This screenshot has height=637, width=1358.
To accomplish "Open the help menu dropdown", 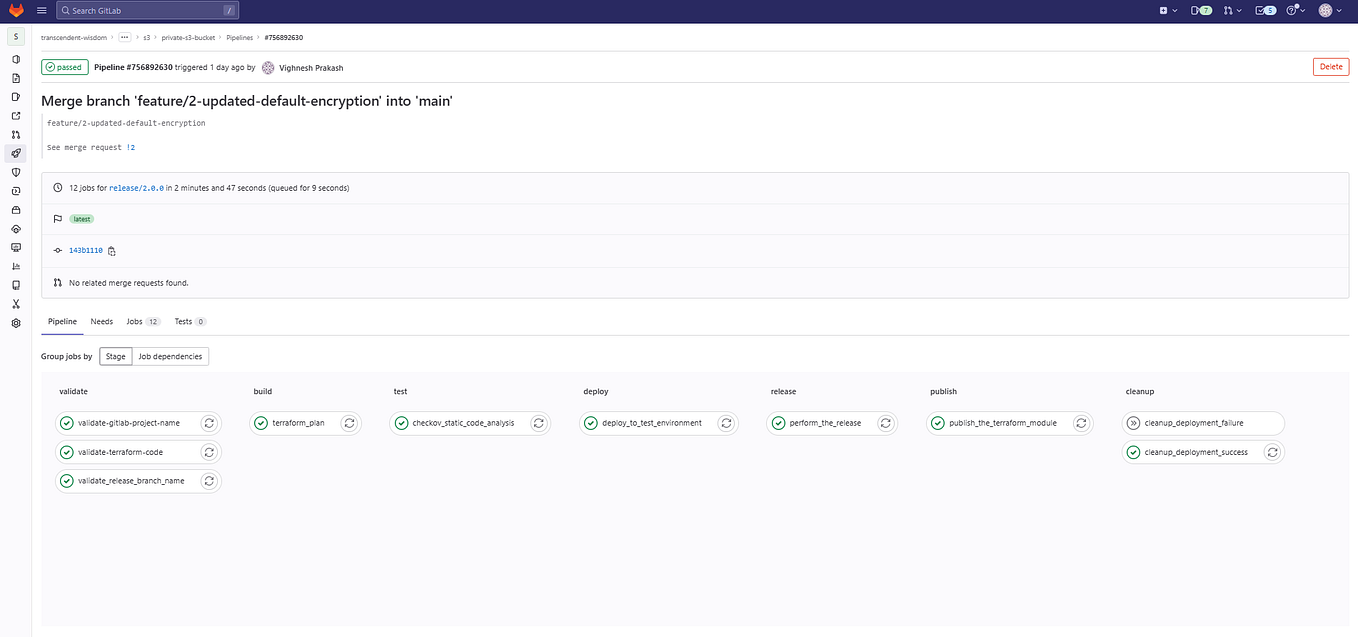I will [x=1293, y=9].
